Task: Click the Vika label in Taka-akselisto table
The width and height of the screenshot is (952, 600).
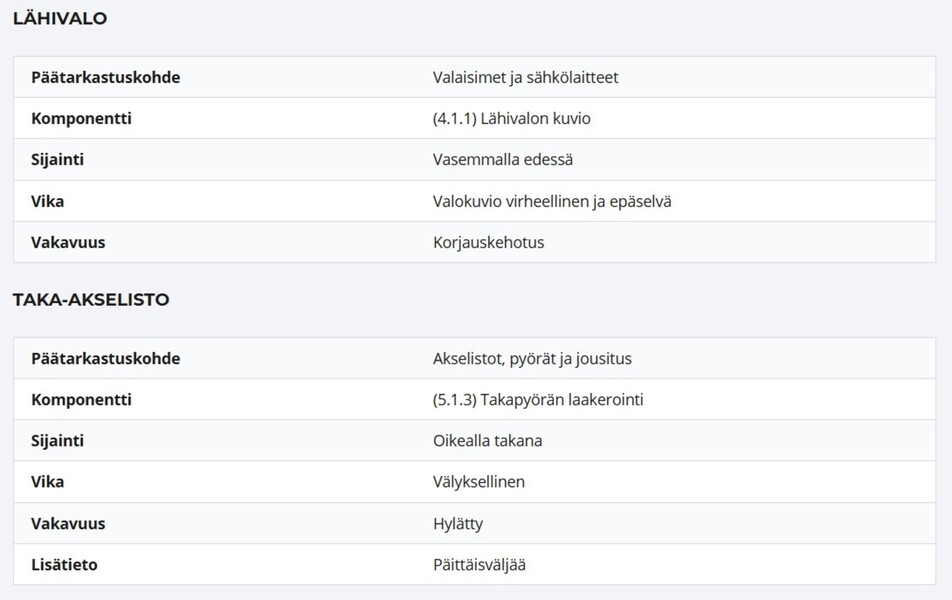Action: point(47,482)
